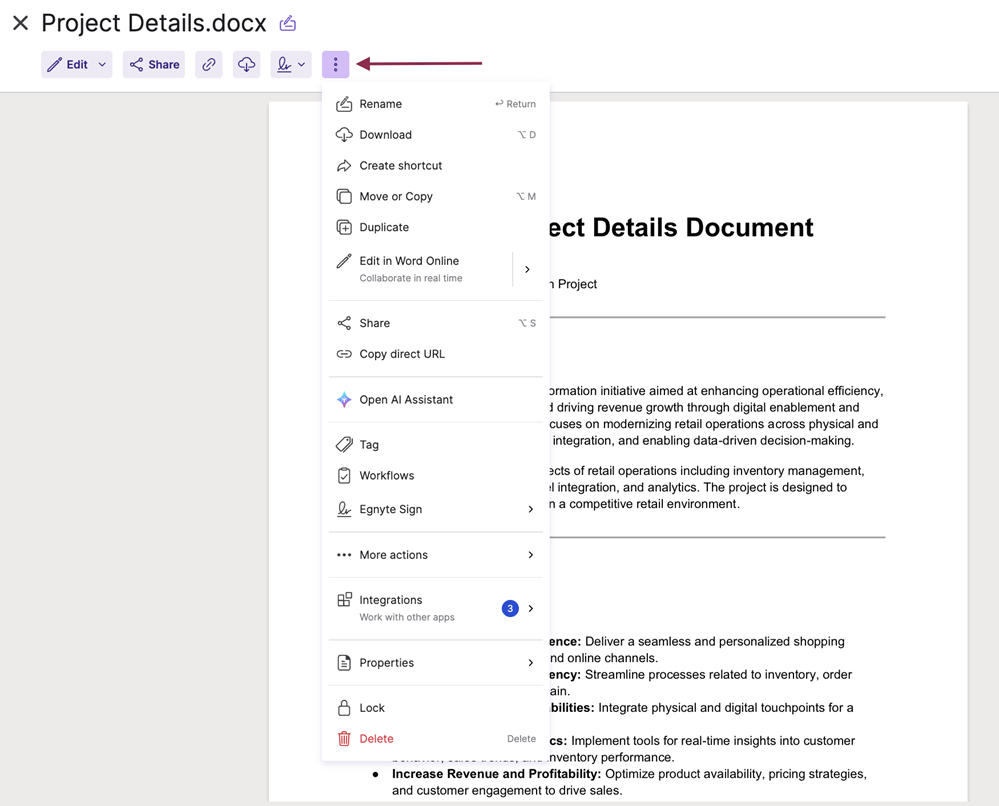Click the red trash can icon

pos(344,739)
